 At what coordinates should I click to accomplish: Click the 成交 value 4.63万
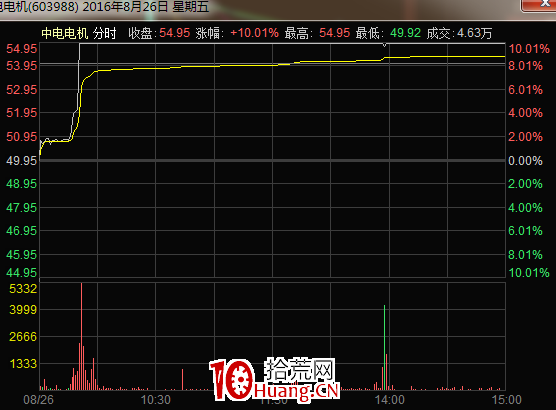click(474, 33)
